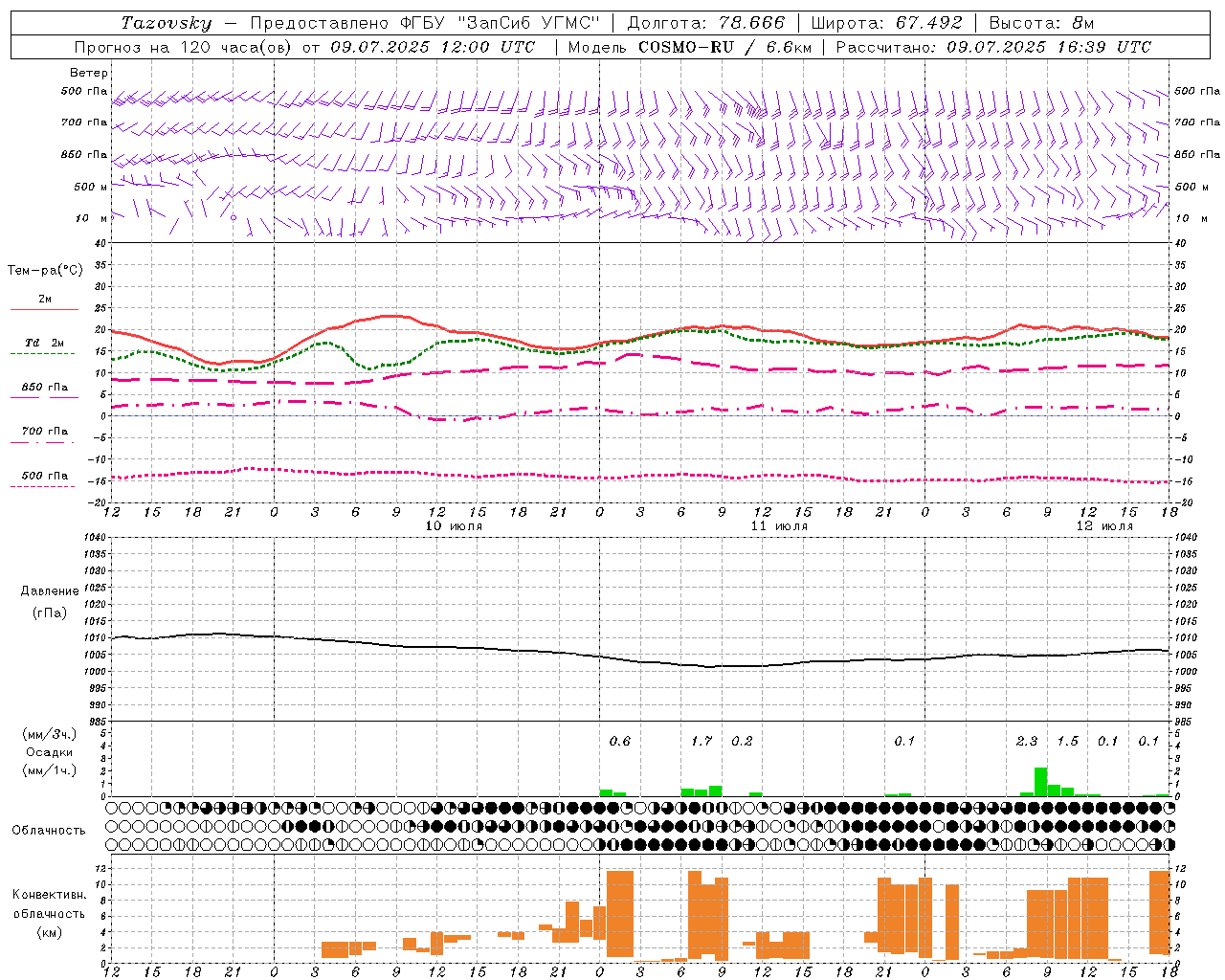Click the "11 июля" date label
This screenshot has height=980, width=1225.
[x=779, y=526]
